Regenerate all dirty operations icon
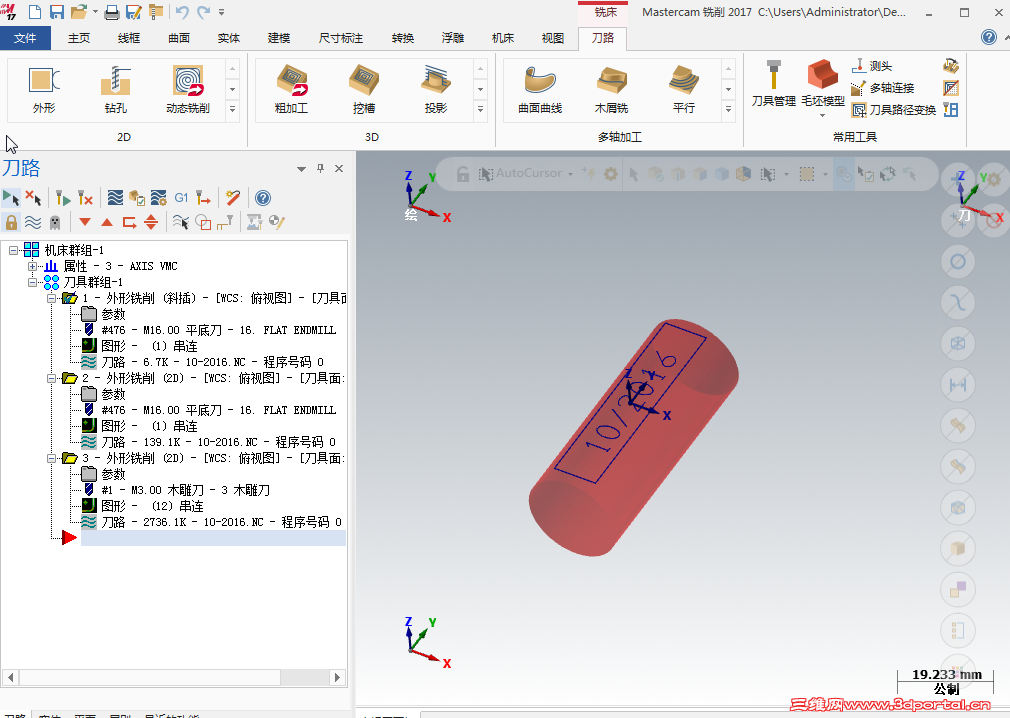Screen dimensions: 1010x718 pyautogui.click(x=85, y=198)
